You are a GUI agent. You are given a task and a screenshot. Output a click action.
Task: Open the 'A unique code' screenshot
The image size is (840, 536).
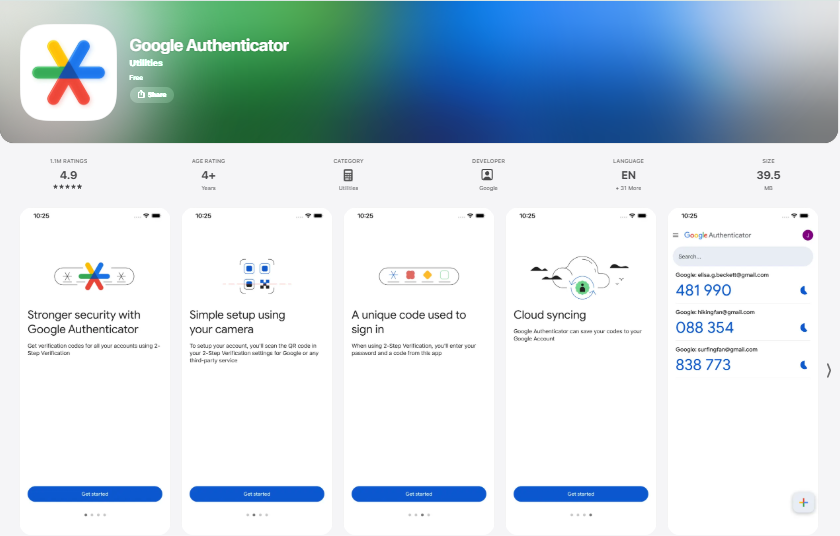coord(419,371)
